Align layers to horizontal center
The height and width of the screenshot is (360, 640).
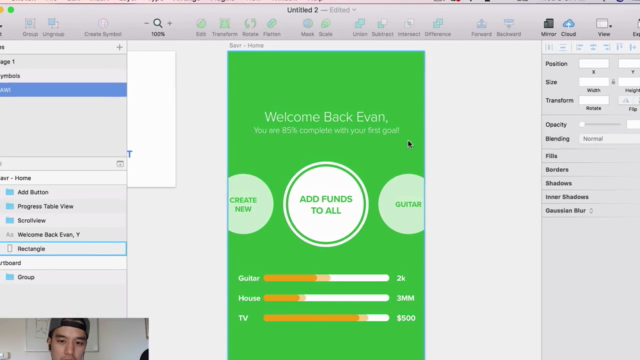point(593,47)
